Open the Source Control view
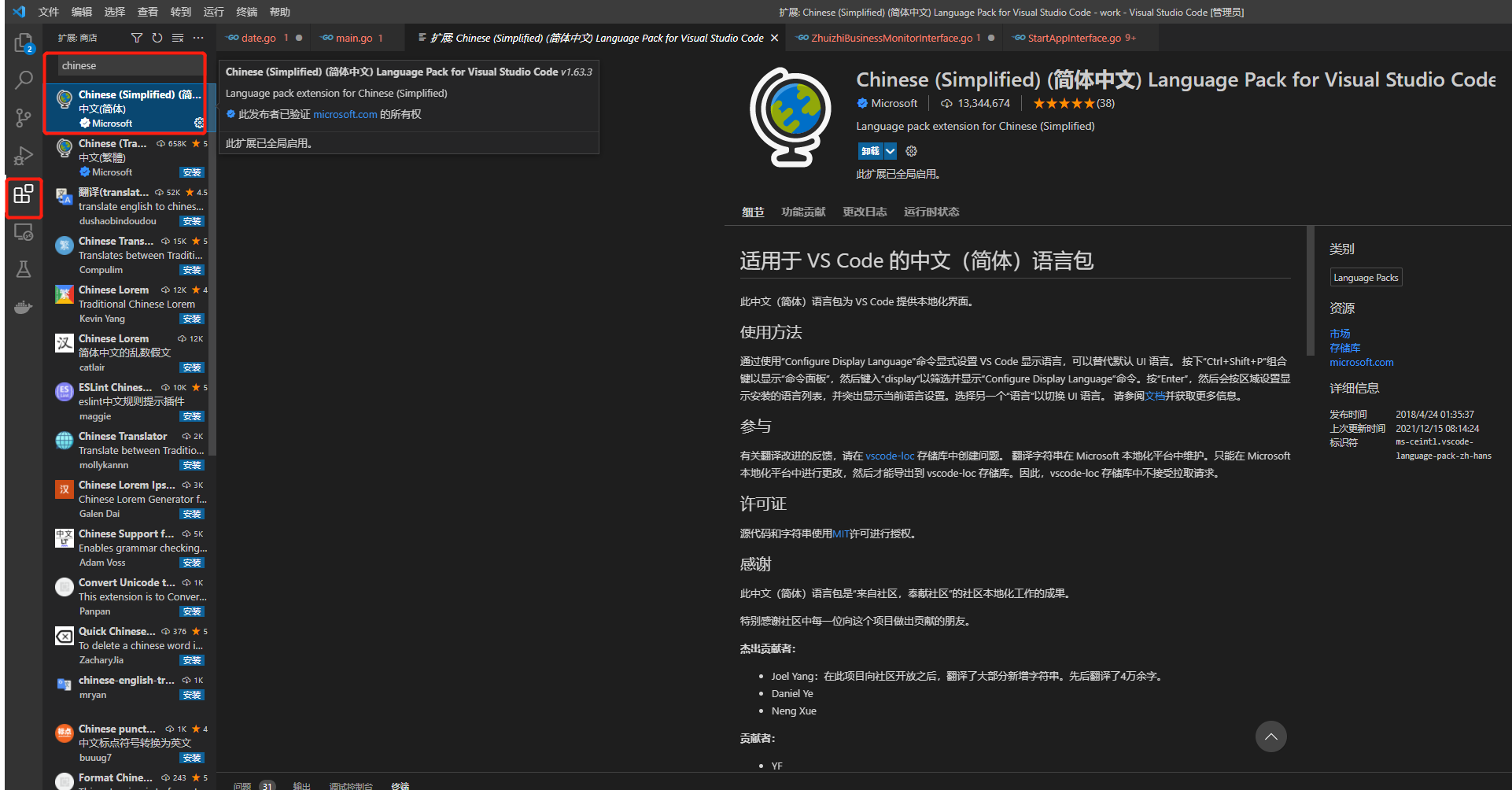This screenshot has height=790, width=1512. click(24, 118)
